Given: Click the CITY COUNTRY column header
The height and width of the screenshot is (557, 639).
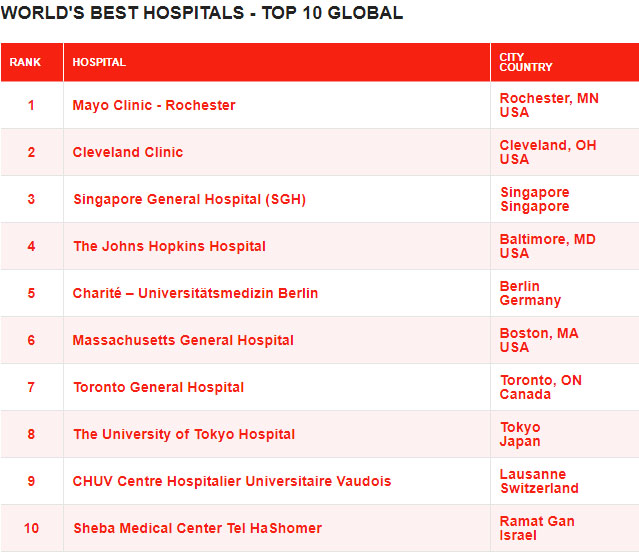Looking at the screenshot, I should tap(526, 62).
